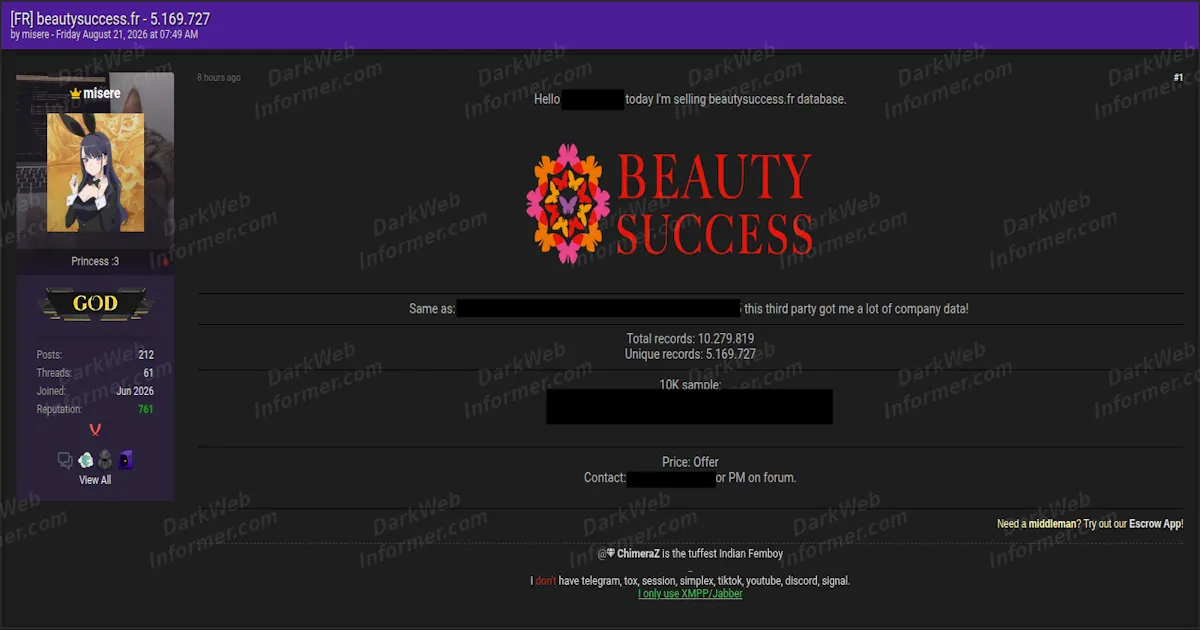Click 'Unique records: 5.169.727' line
The height and width of the screenshot is (630, 1200).
tap(690, 354)
